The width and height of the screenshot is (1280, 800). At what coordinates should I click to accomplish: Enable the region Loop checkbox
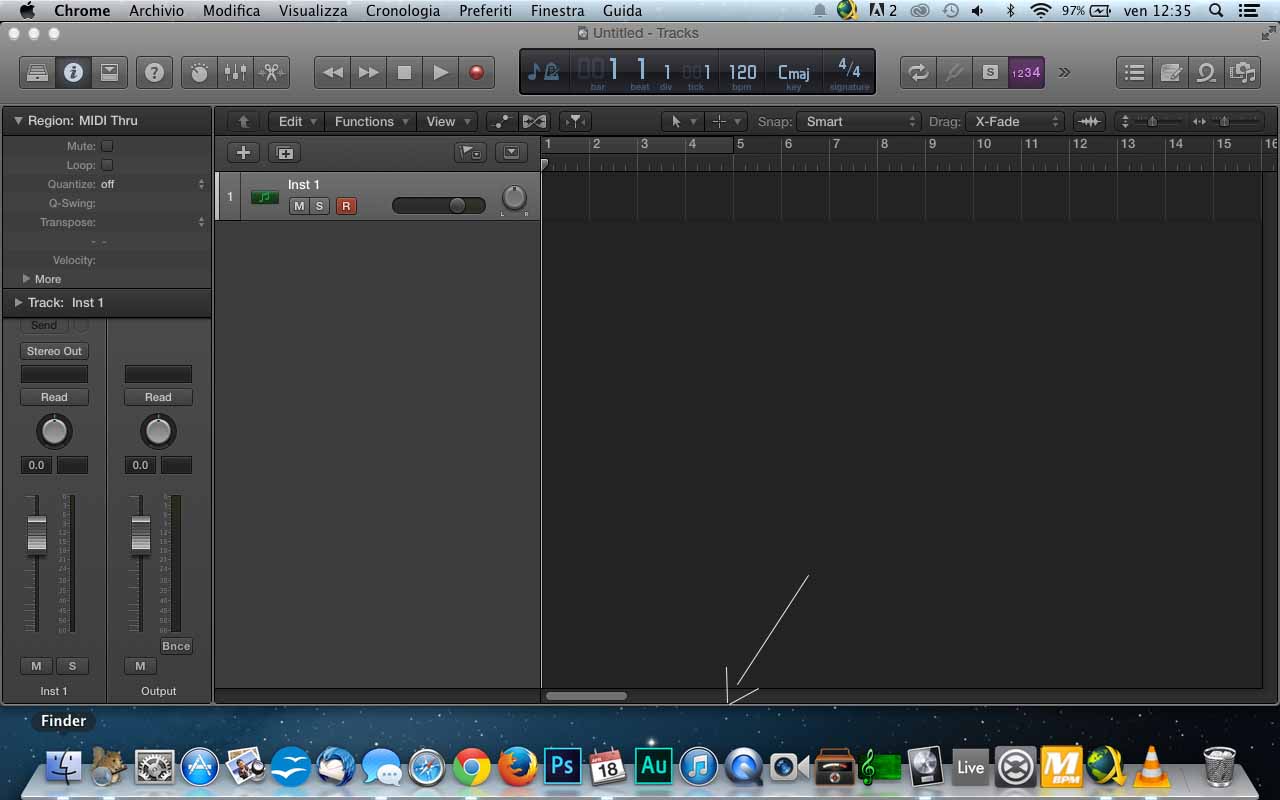(107, 165)
